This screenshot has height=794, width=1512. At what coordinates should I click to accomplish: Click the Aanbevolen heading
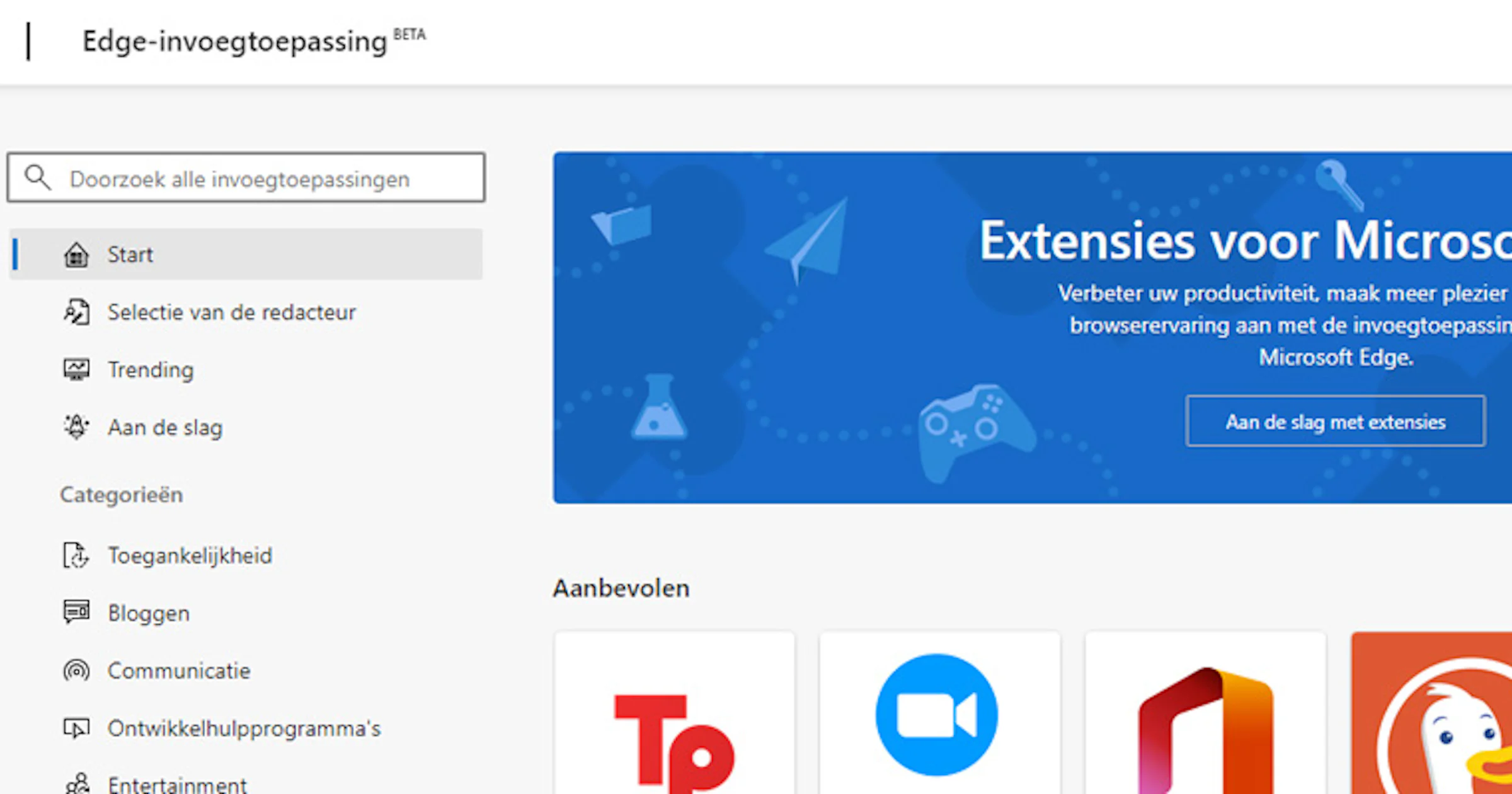click(x=621, y=588)
